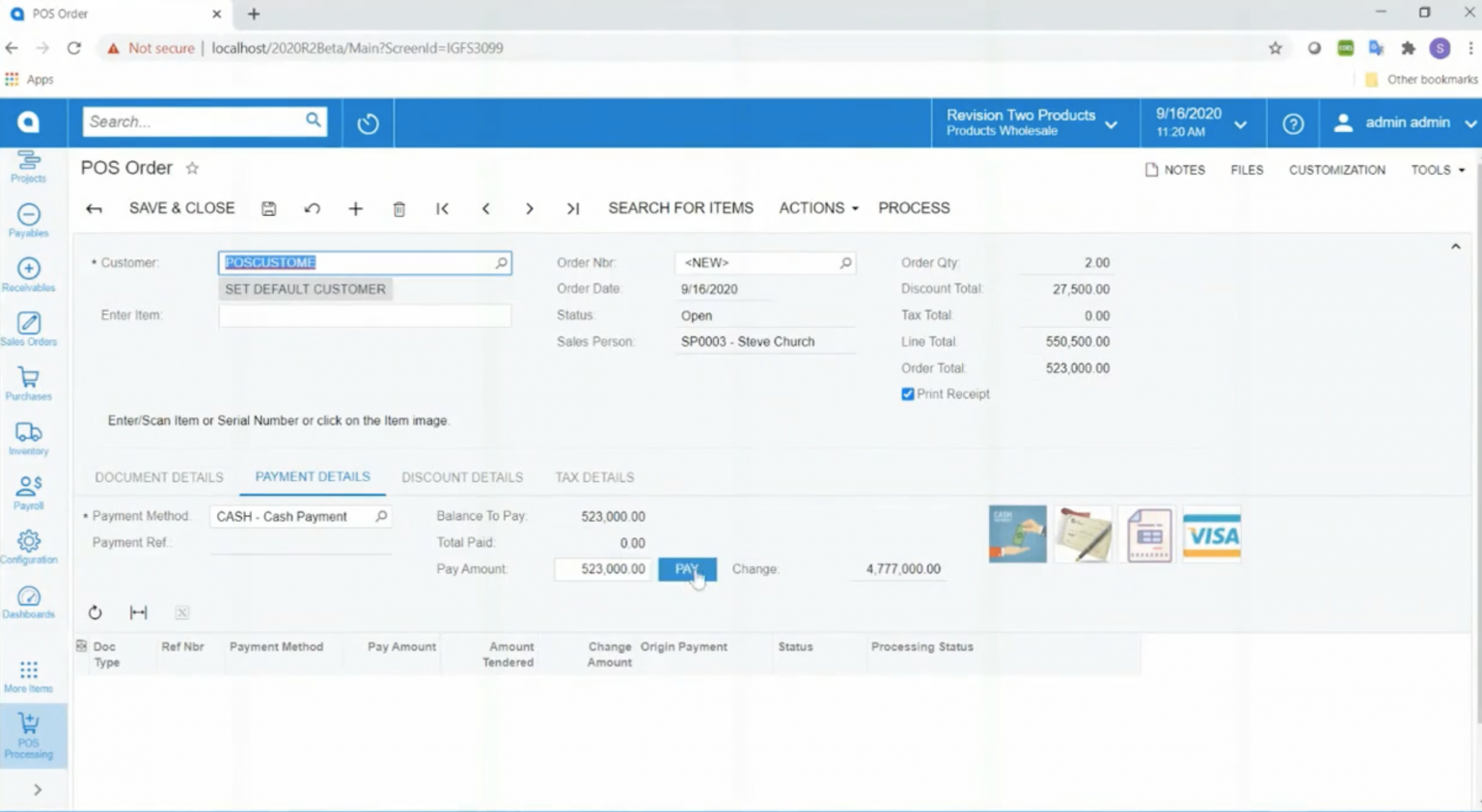Click inside the Enter Item field
Image resolution: width=1482 pixels, height=812 pixels.
click(x=365, y=315)
